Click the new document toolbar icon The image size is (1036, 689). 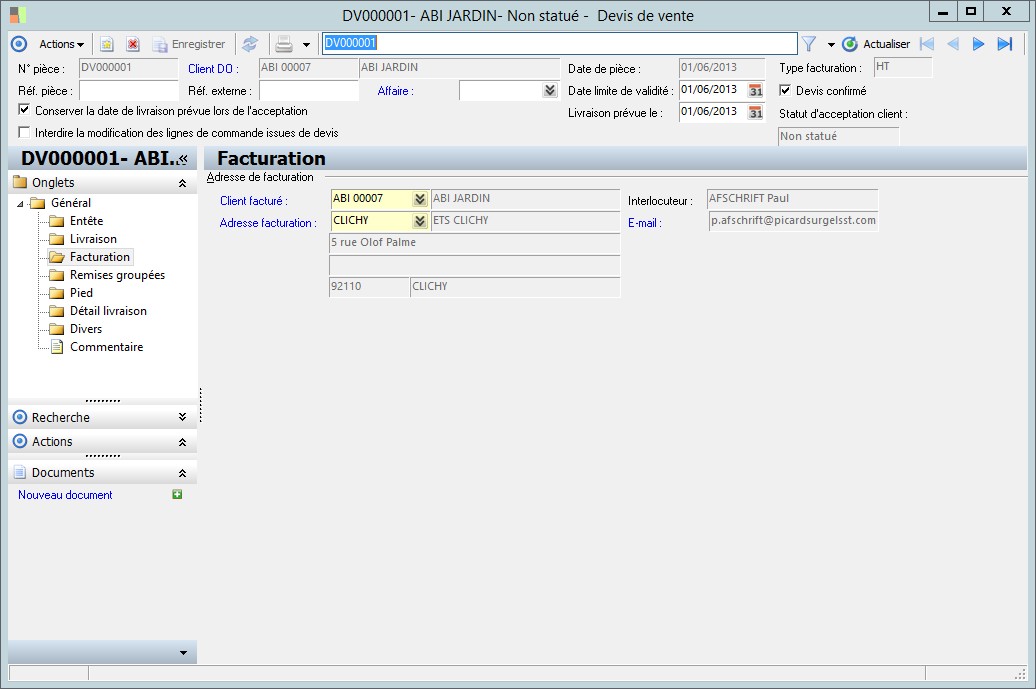106,44
